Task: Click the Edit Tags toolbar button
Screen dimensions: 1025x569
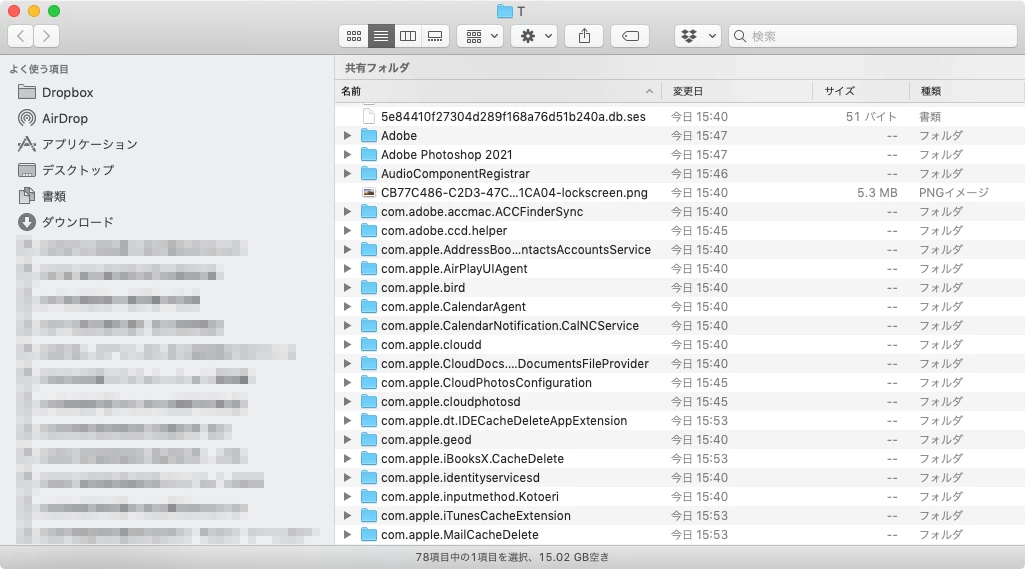Action: click(630, 36)
